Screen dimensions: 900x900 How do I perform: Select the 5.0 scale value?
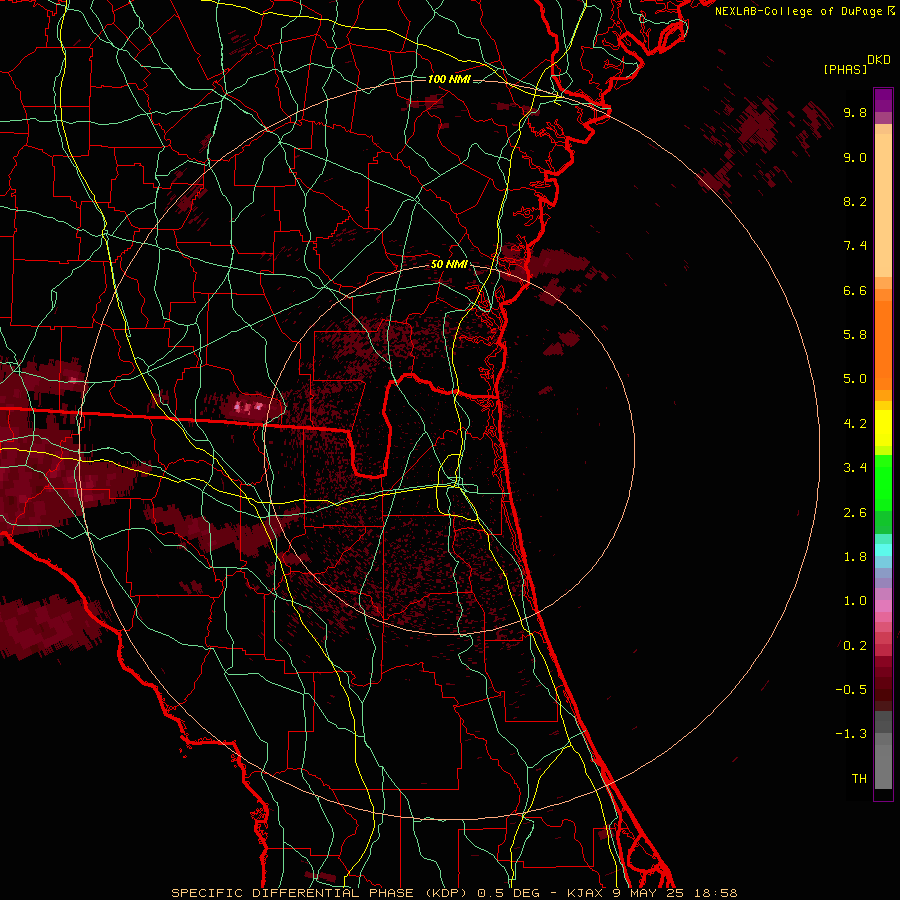click(x=855, y=379)
